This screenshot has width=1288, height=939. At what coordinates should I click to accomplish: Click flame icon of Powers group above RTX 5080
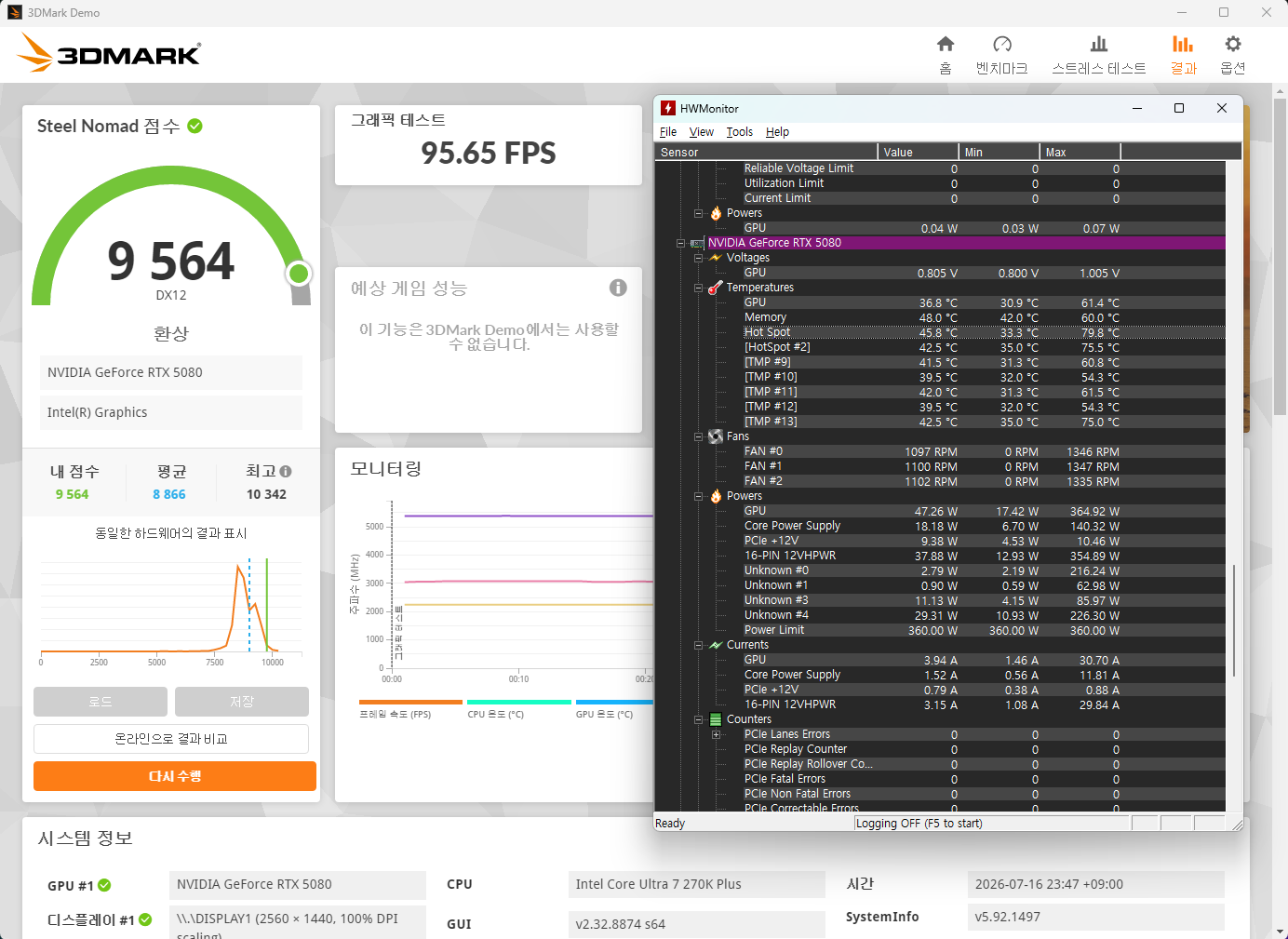pyautogui.click(x=716, y=213)
